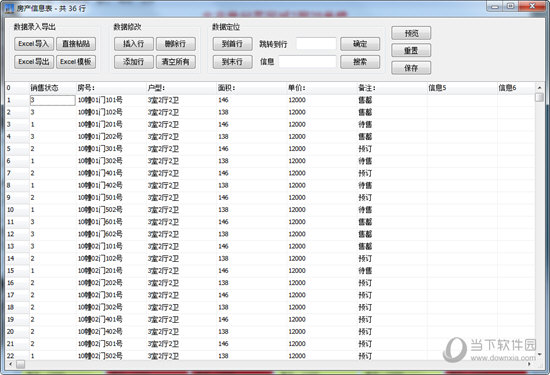This screenshot has width=550, height=375.
Task: Click row number 12 header
Action: [x=17, y=234]
